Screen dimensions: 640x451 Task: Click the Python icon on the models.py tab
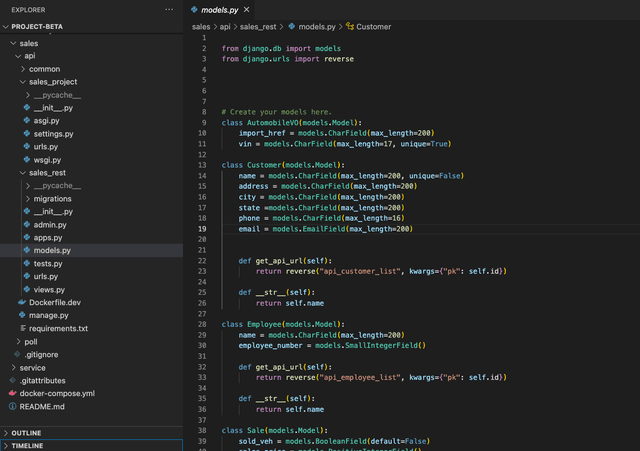point(194,9)
